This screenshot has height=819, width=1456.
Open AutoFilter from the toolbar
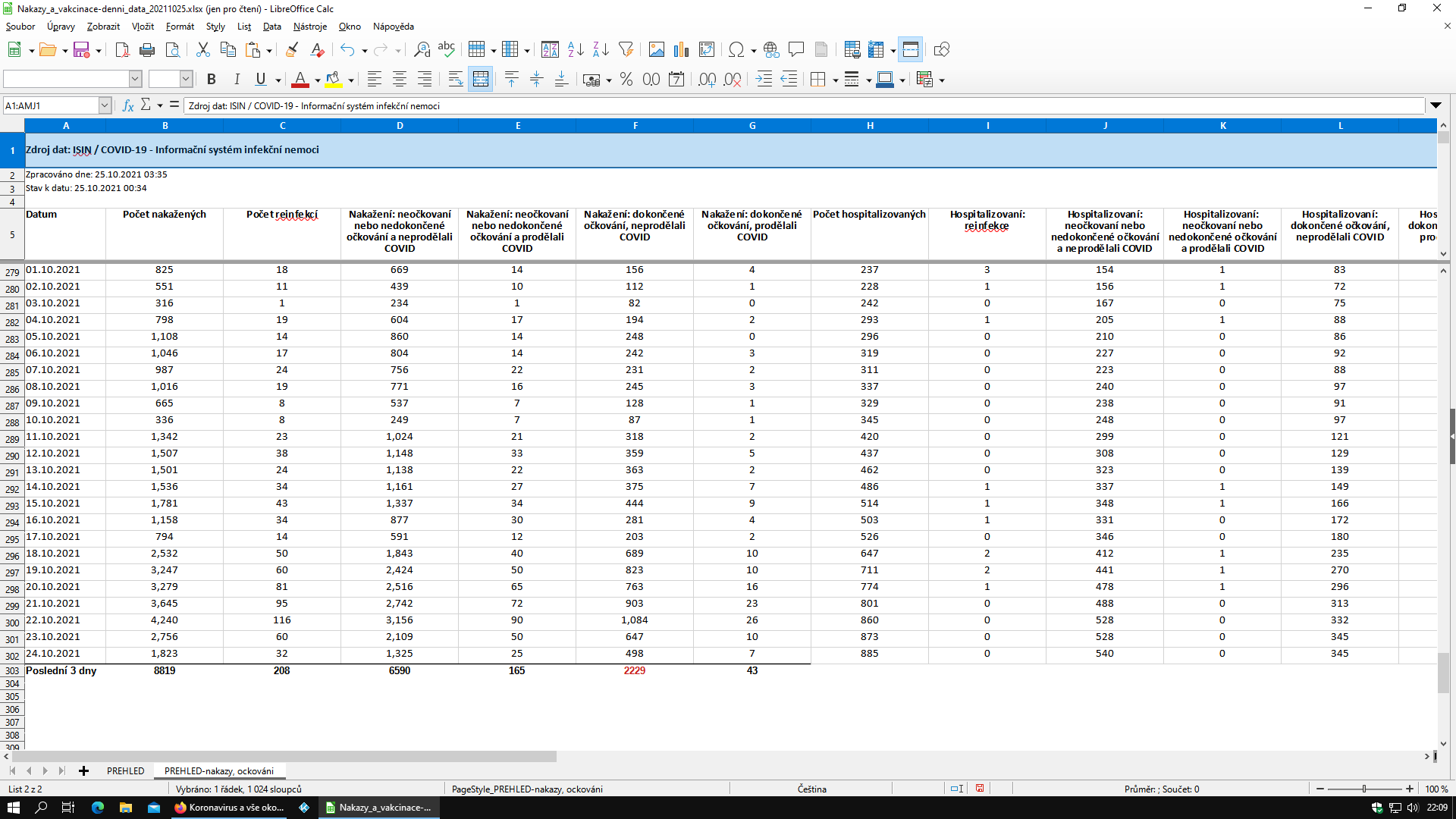pyautogui.click(x=626, y=50)
